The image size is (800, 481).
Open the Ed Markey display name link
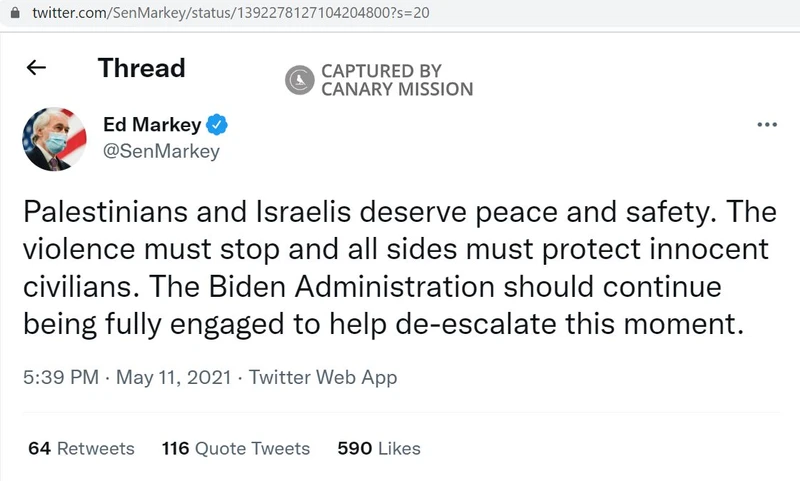coord(152,125)
